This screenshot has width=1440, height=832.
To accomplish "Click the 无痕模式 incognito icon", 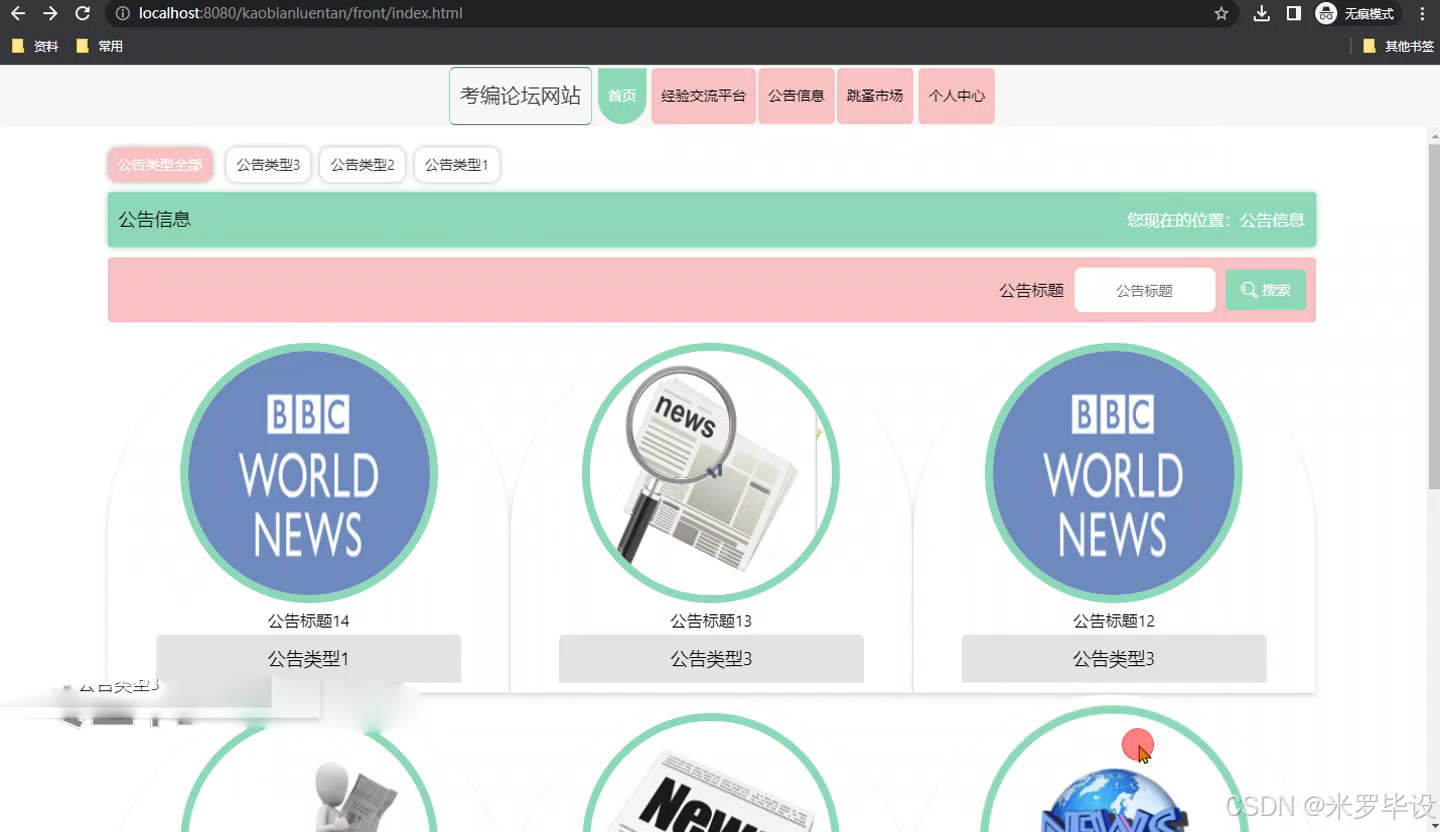I will 1327,14.
